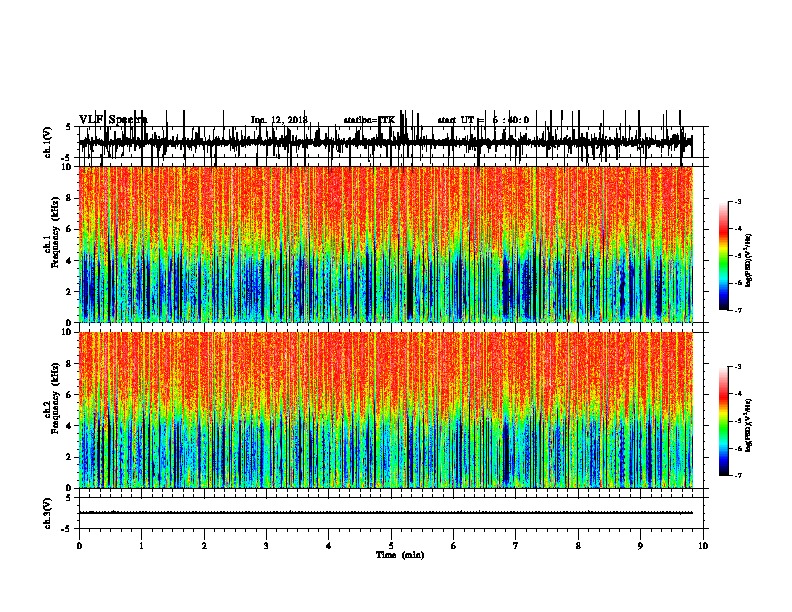The width and height of the screenshot is (792, 612).
Task: Click the ch.2 "Frequency (kHz)" axis label
Action: 56,398
